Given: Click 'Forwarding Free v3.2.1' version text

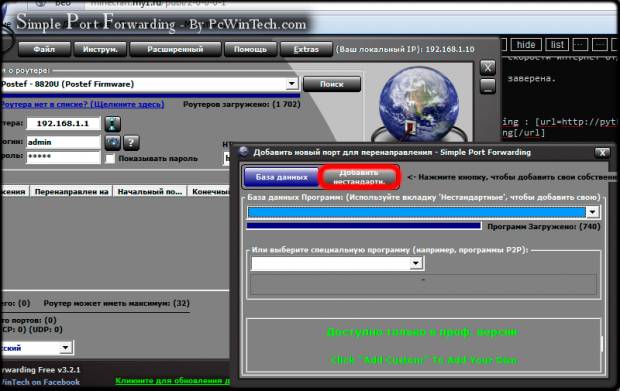Looking at the screenshot, I should tap(40, 370).
